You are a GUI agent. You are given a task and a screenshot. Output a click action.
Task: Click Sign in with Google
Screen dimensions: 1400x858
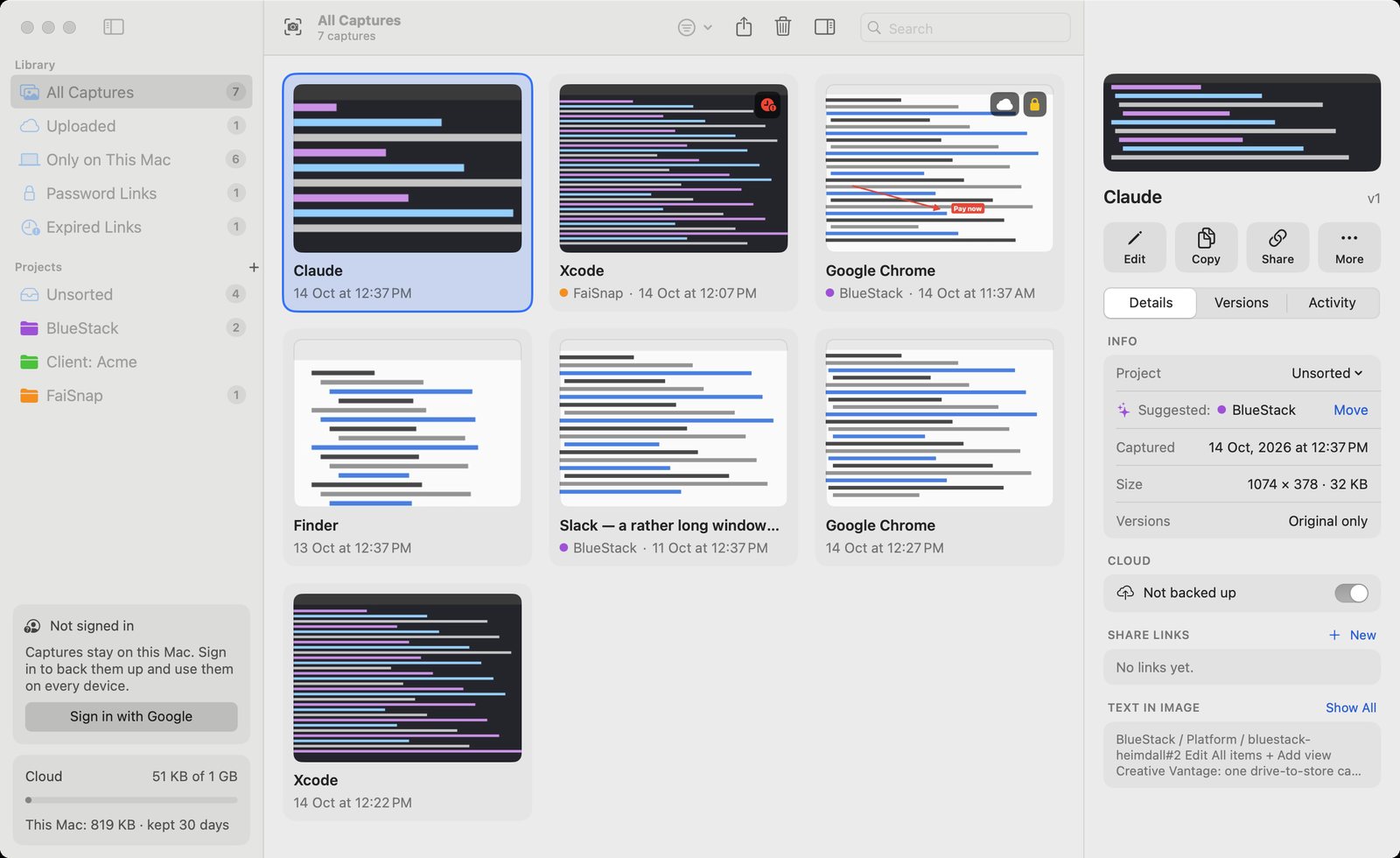131,716
